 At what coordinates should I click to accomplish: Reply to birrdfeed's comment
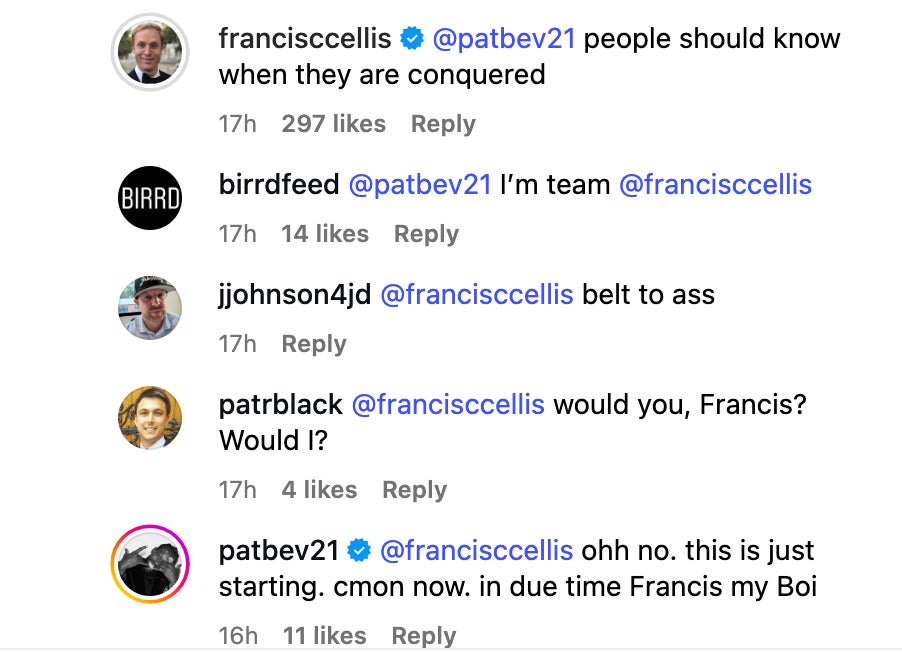(x=426, y=234)
